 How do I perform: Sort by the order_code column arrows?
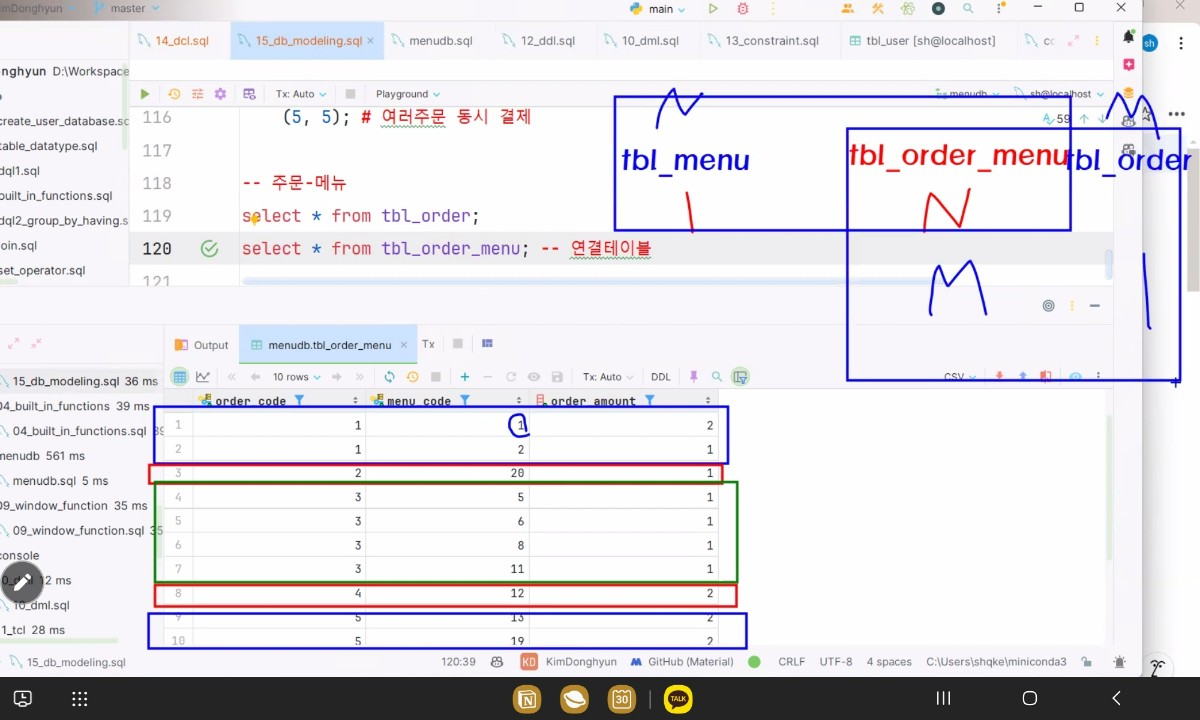355,400
